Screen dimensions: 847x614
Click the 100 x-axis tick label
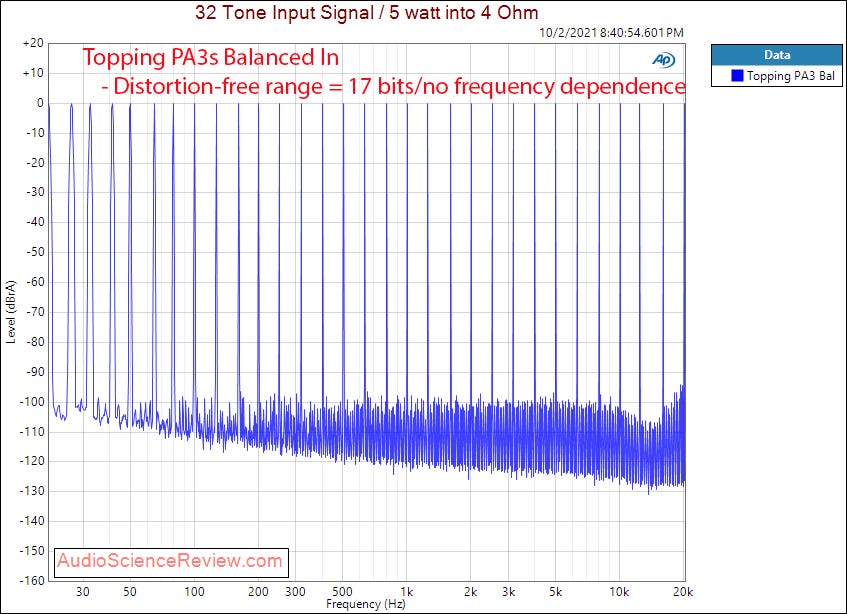pyautogui.click(x=194, y=592)
